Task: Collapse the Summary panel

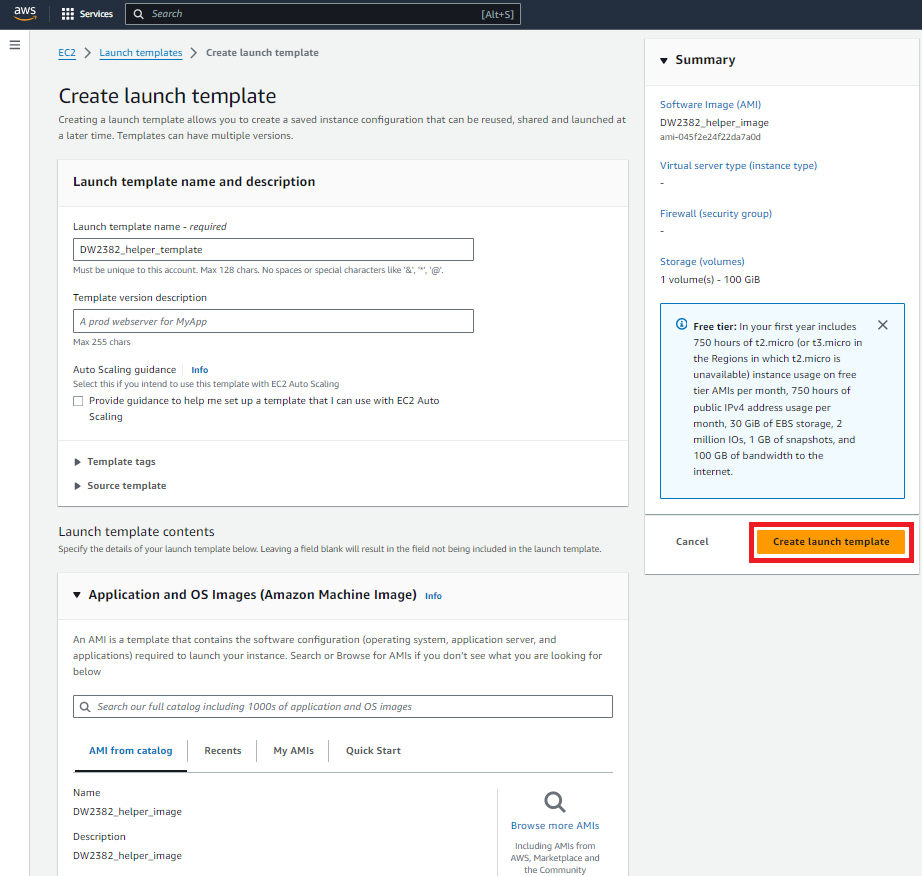Action: (x=664, y=61)
